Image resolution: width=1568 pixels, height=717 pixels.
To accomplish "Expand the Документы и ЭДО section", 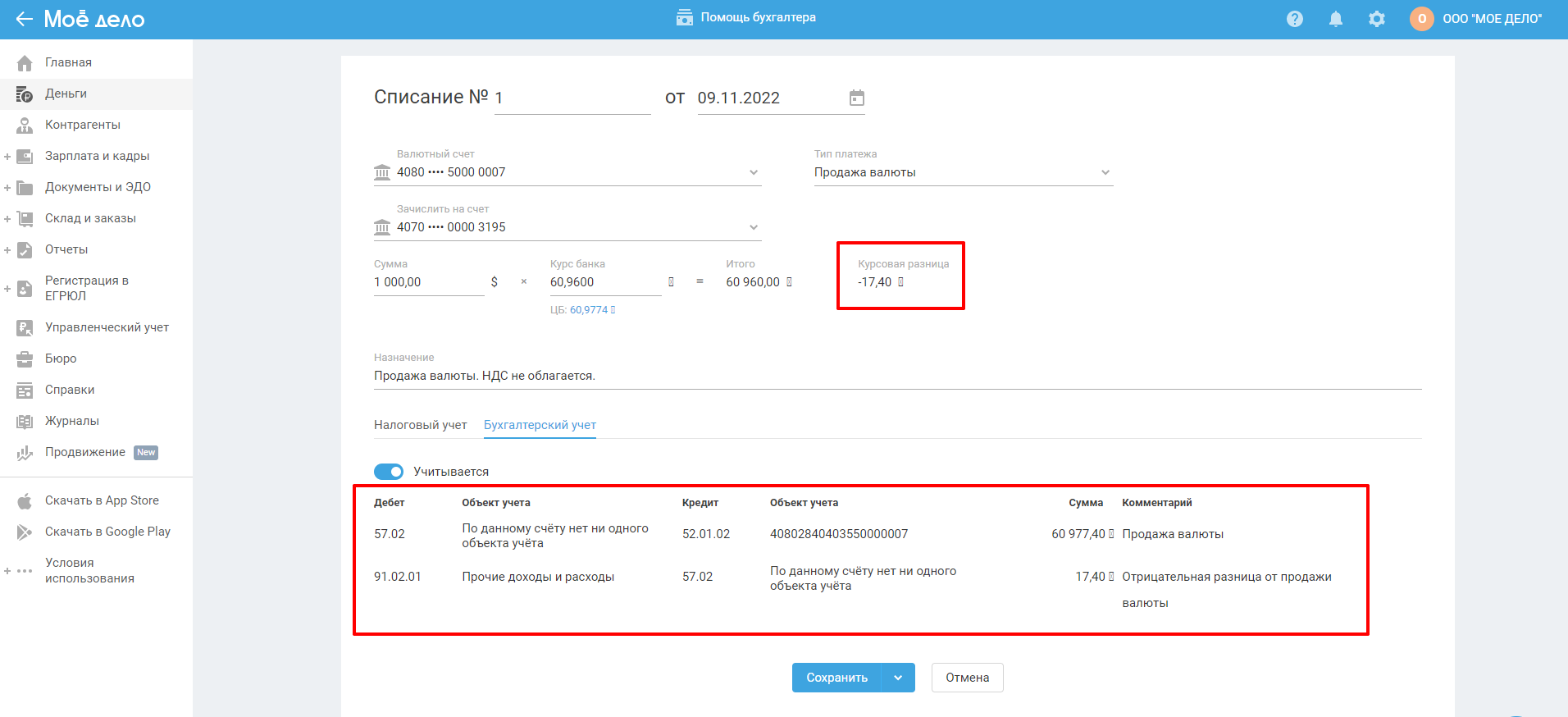I will (x=7, y=188).
